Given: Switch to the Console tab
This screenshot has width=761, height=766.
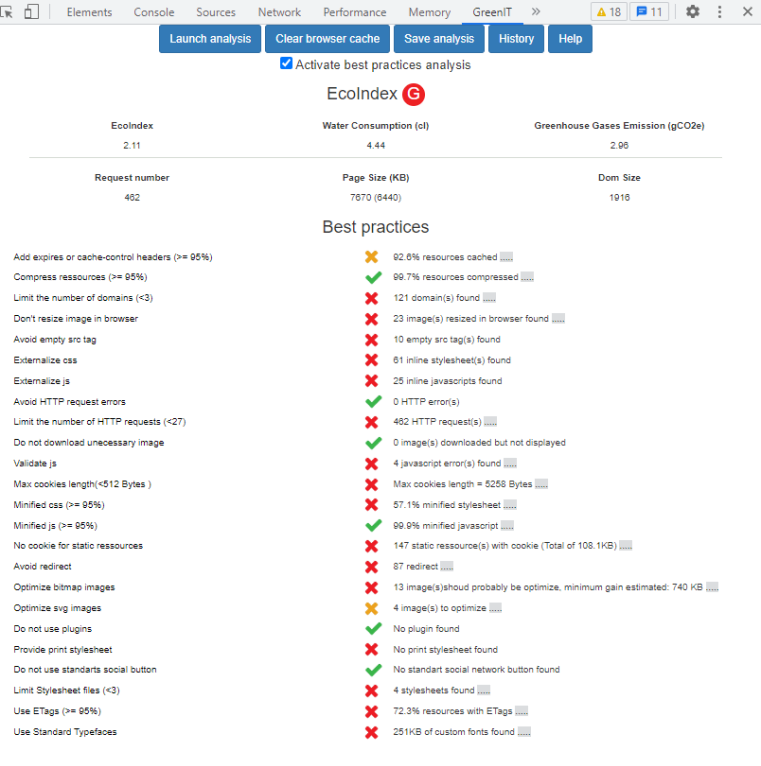Looking at the screenshot, I should 154,12.
